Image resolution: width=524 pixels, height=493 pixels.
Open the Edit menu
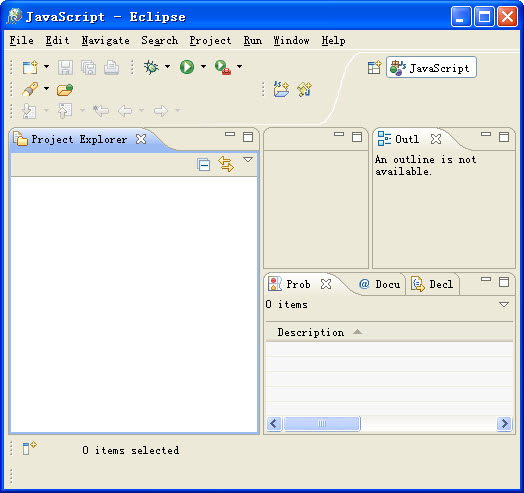click(x=57, y=41)
